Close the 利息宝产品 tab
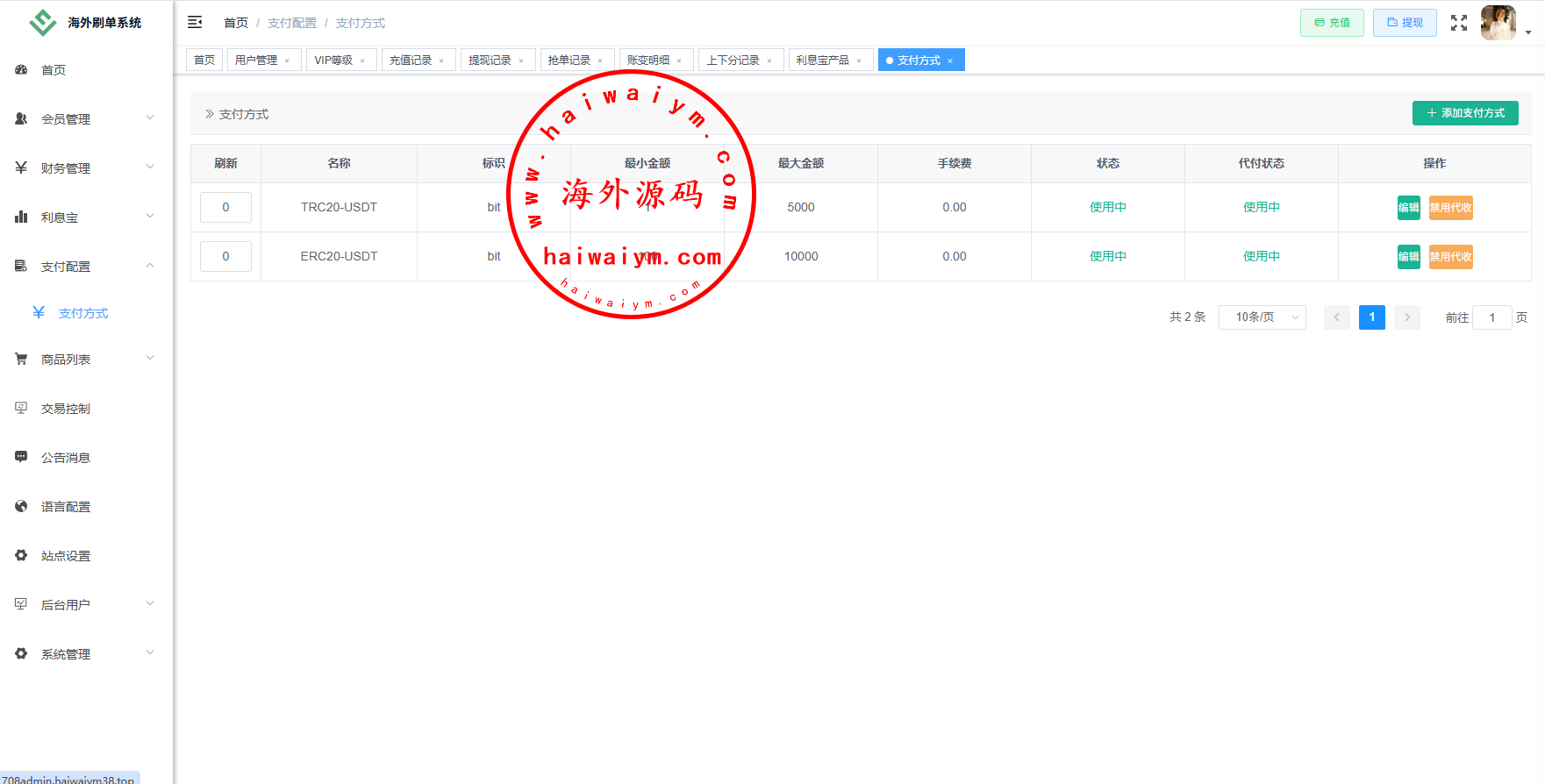The image size is (1545, 784). pyautogui.click(x=859, y=61)
